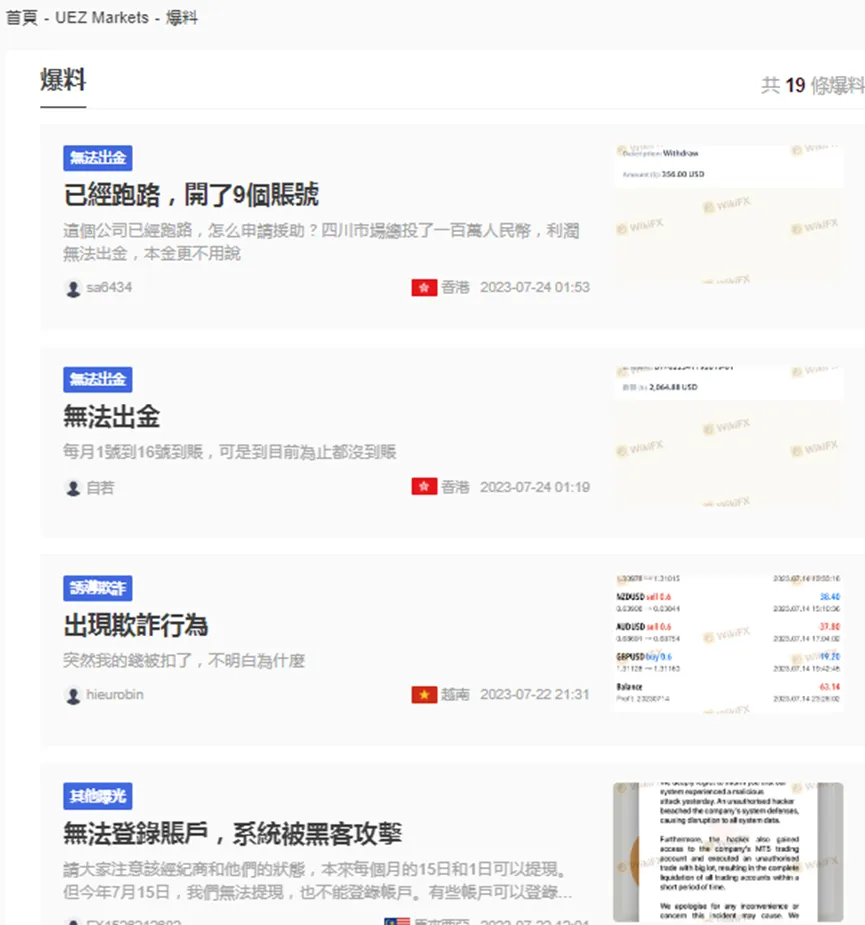The height and width of the screenshot is (925, 865).
Task: Open 2,064.88 USD screenshot thumbnail
Action: [729, 437]
